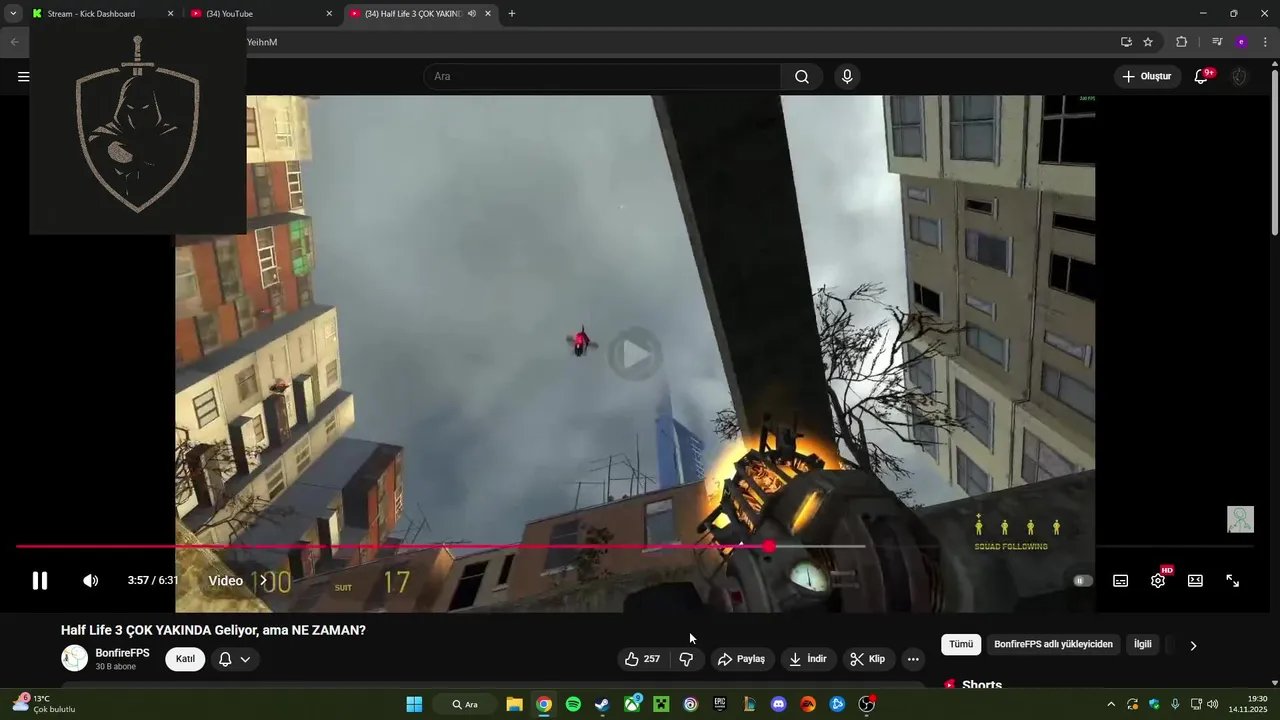Open BonfireFPS channel avatar
Image resolution: width=1280 pixels, height=720 pixels.
75,658
